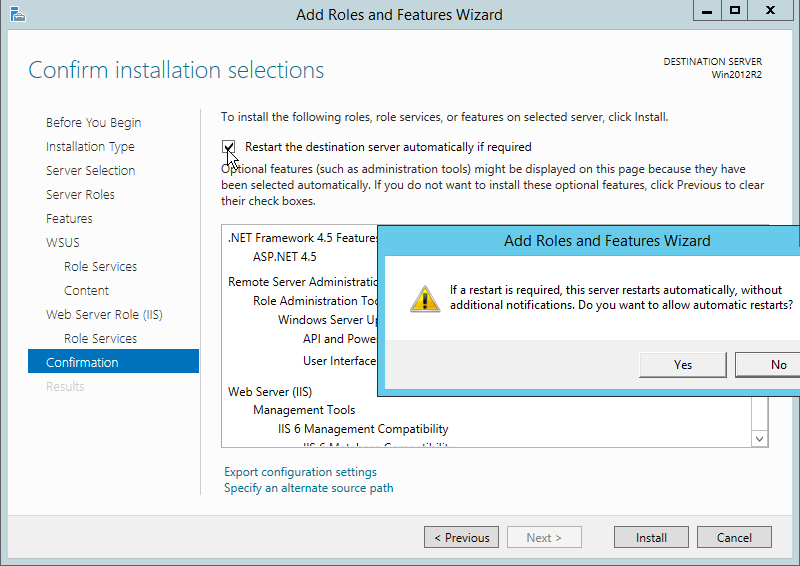The image size is (800, 566).
Task: Select WSUS step in sidebar
Action: [x=62, y=242]
